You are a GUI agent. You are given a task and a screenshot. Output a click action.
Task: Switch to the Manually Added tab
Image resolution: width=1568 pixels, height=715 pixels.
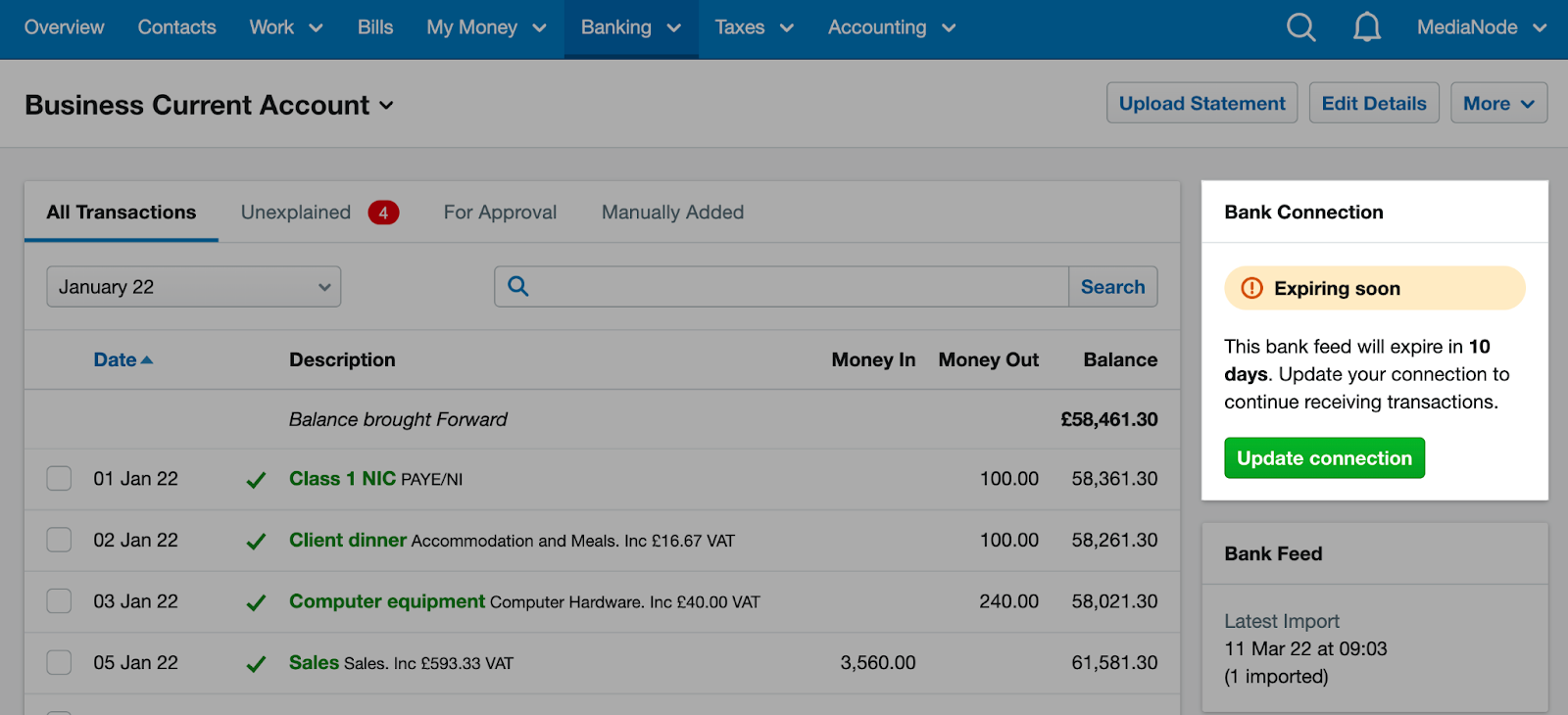coord(672,213)
